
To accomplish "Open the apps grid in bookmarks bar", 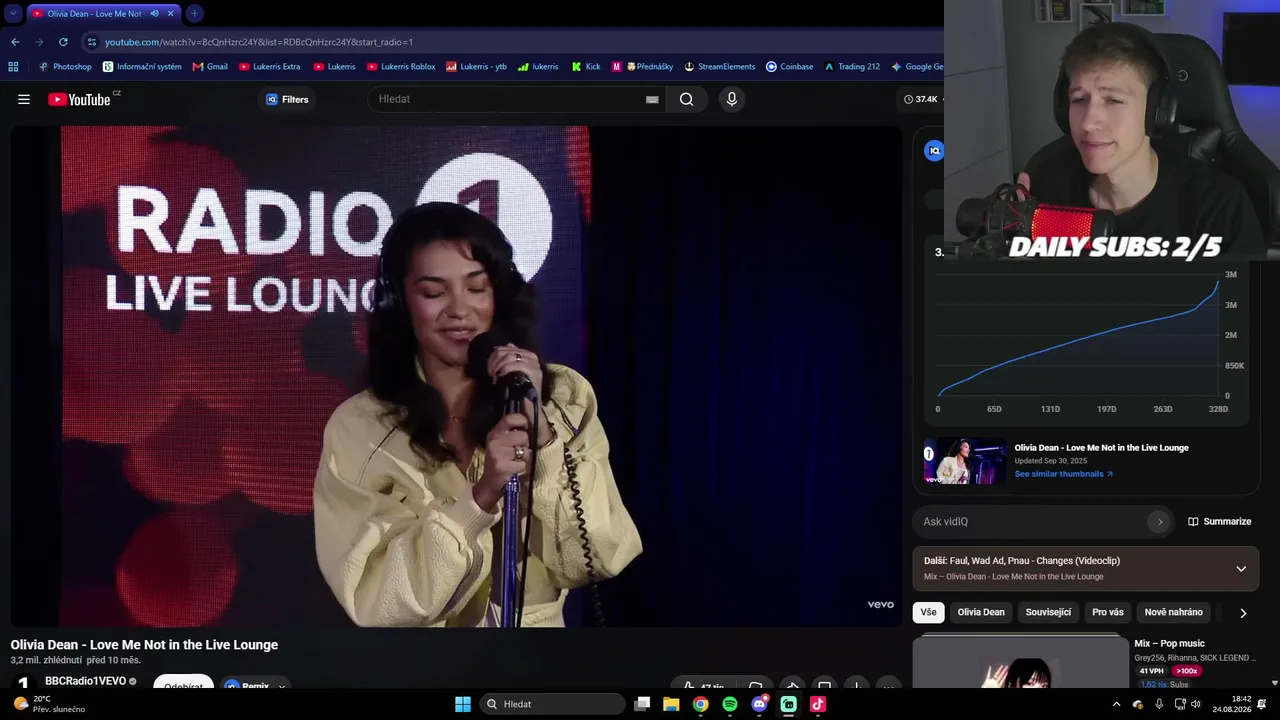I will coord(13,67).
